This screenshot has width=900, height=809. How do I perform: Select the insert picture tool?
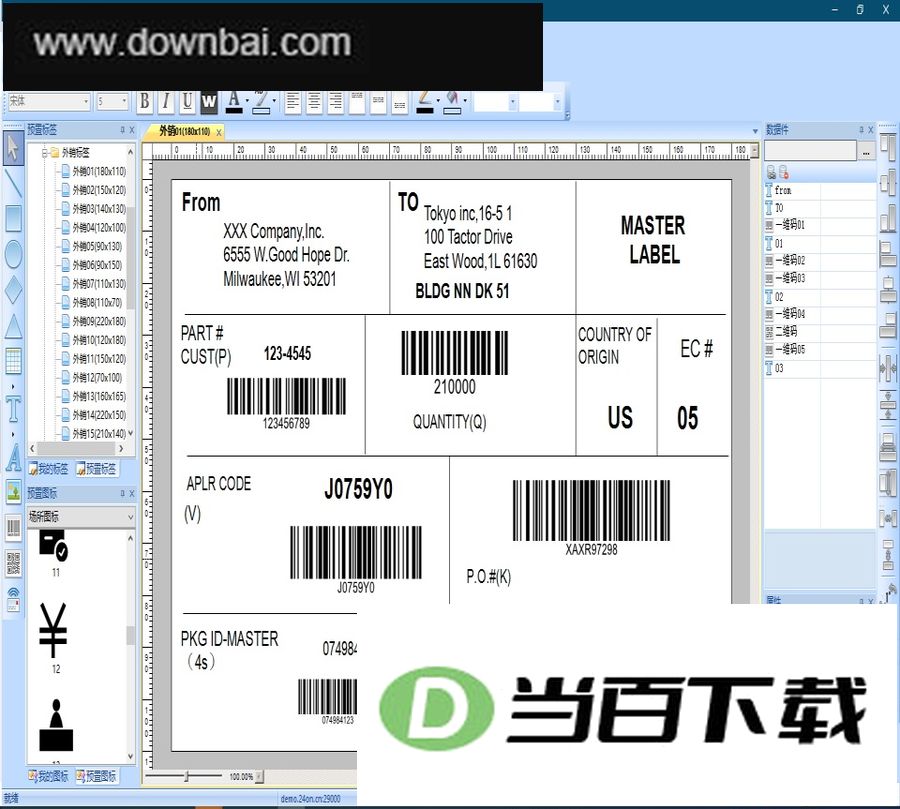[x=13, y=491]
